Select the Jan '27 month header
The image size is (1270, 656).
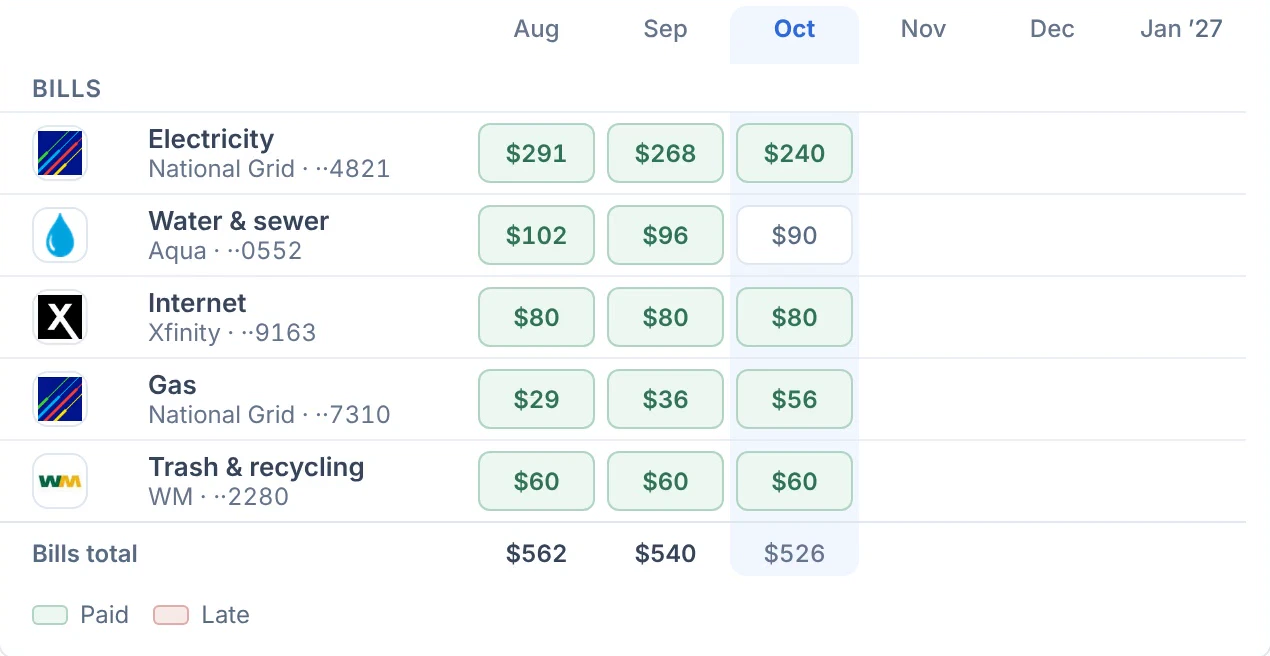coord(1181,29)
